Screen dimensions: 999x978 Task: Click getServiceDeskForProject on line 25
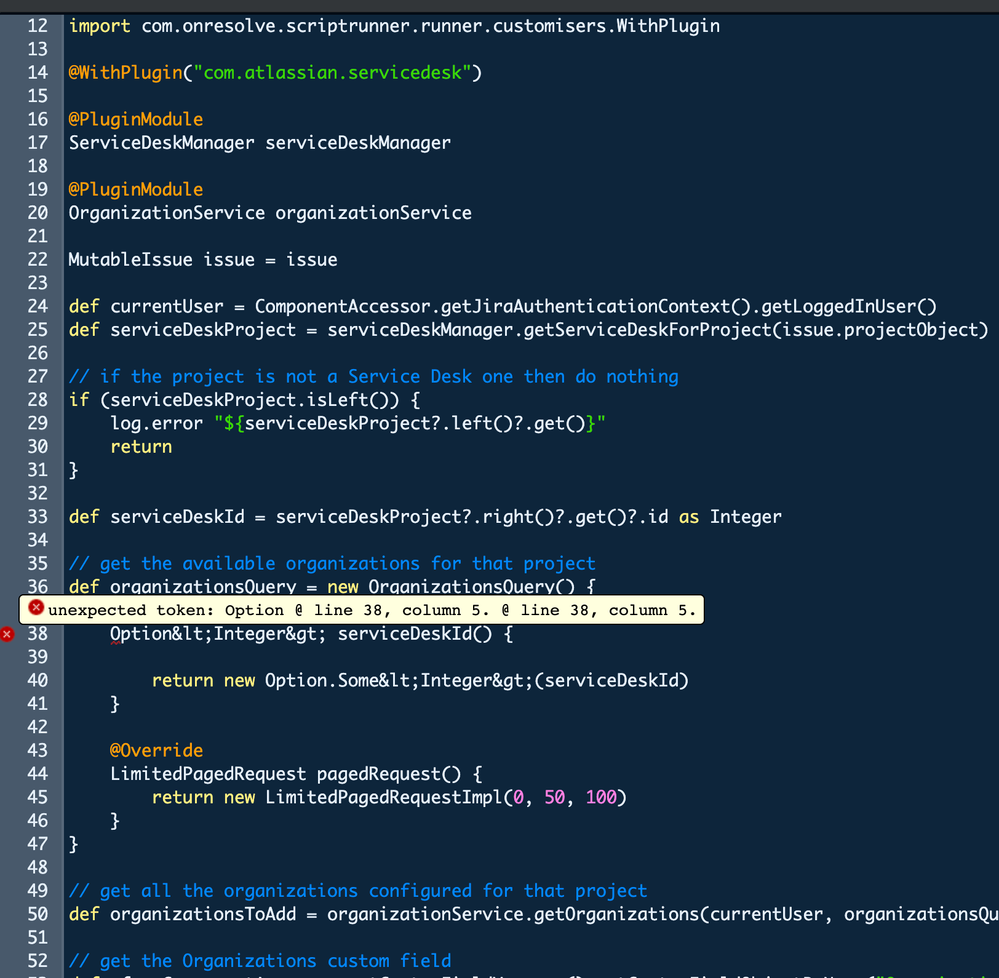pyautogui.click(x=647, y=330)
